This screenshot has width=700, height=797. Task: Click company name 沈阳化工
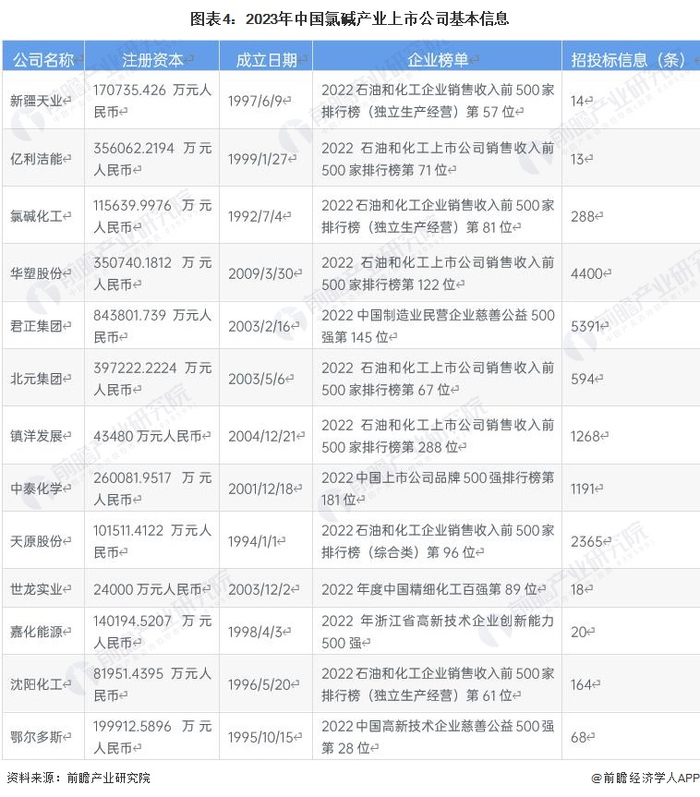[x=36, y=685]
